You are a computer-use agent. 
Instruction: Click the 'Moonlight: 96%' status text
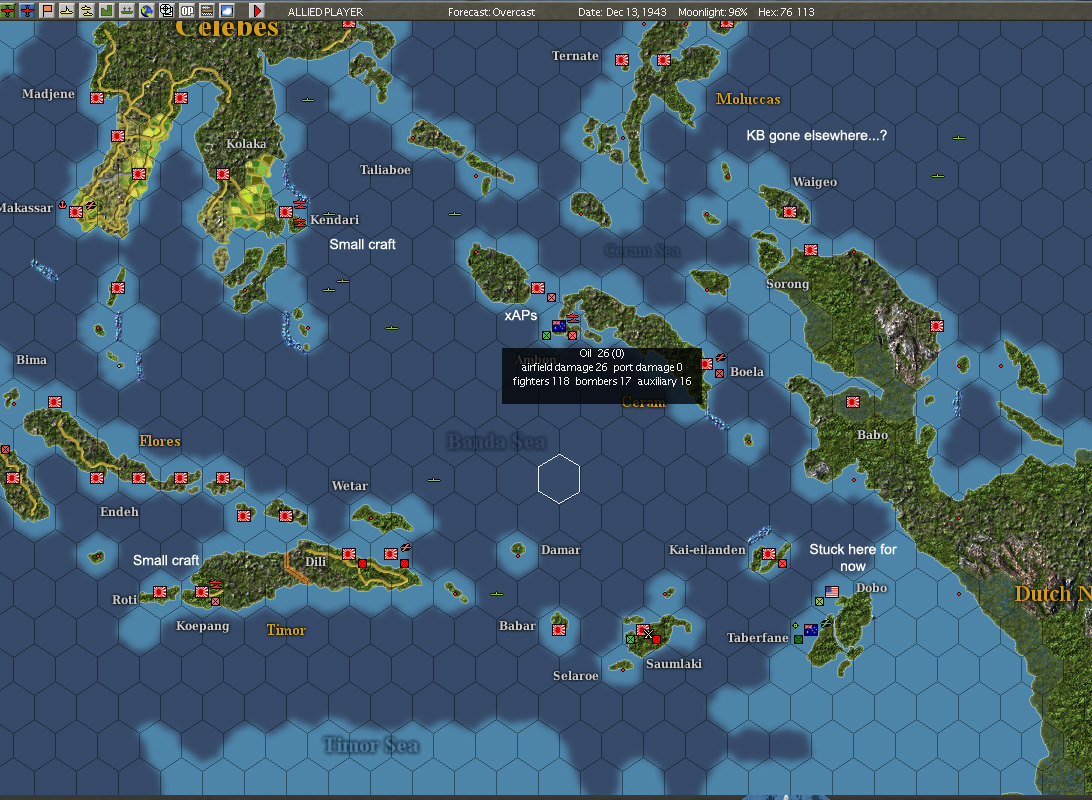pos(712,12)
